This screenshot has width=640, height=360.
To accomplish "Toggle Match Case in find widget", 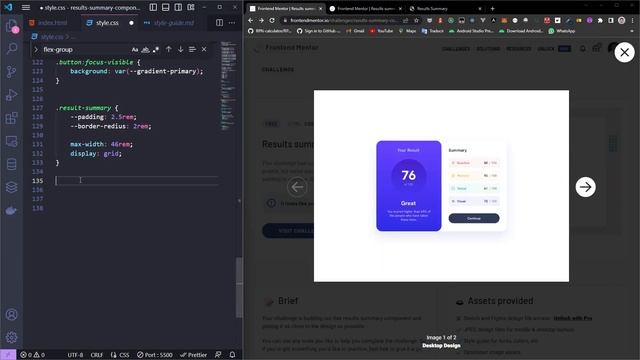I will [135, 50].
